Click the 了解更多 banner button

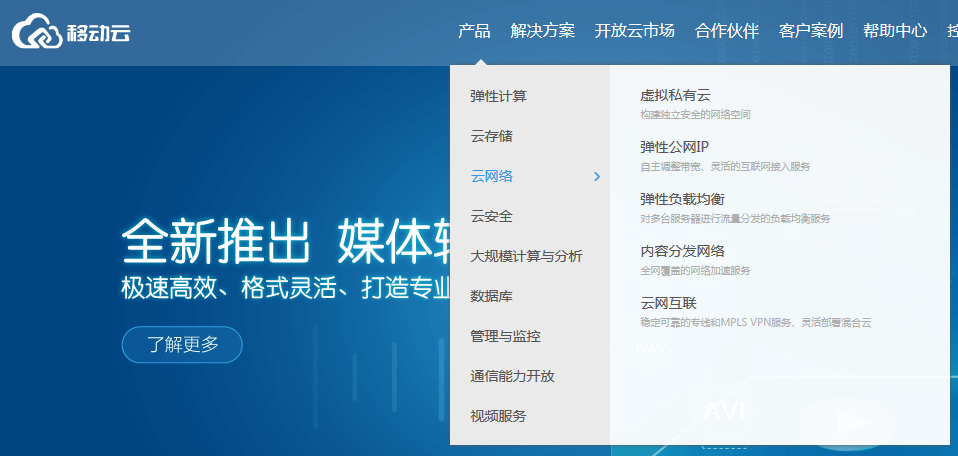point(182,345)
